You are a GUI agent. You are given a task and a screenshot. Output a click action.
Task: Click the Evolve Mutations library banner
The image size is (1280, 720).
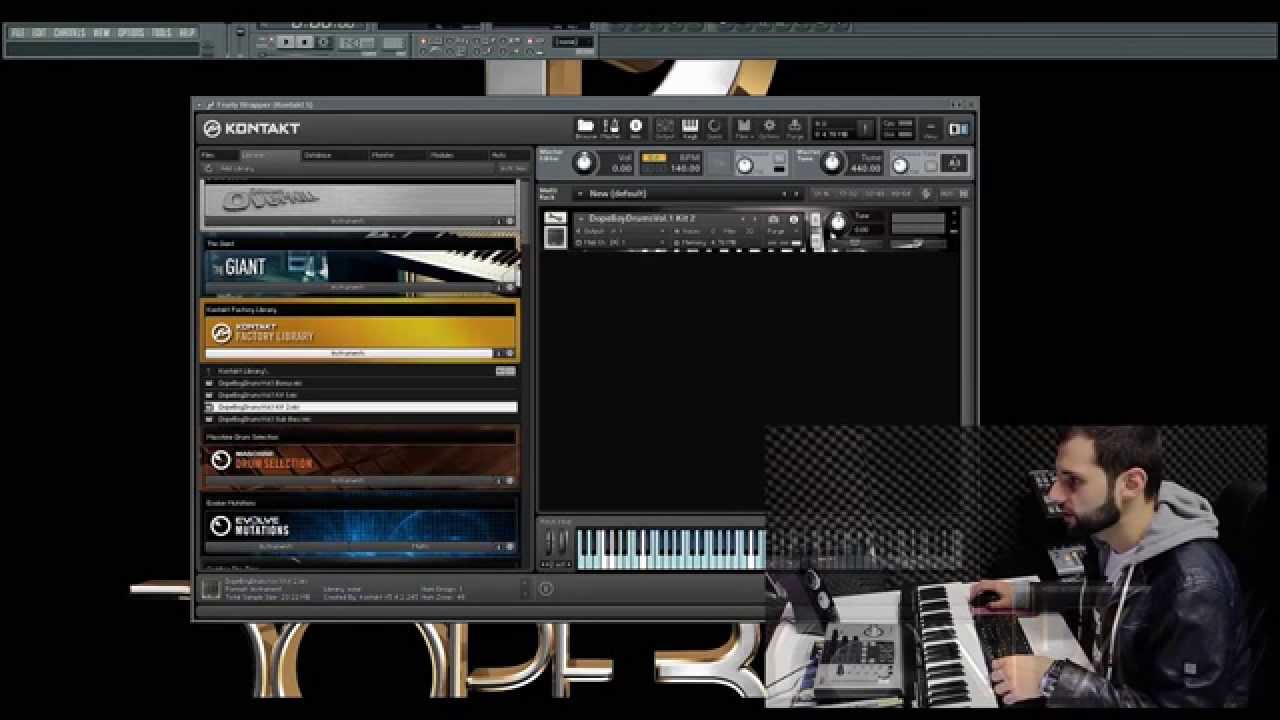click(361, 525)
